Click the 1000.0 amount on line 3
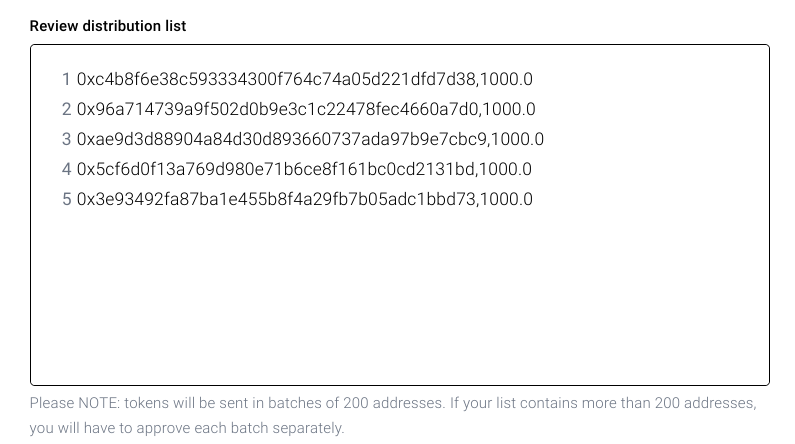Screen dimensions: 795x444 click(x=520, y=139)
